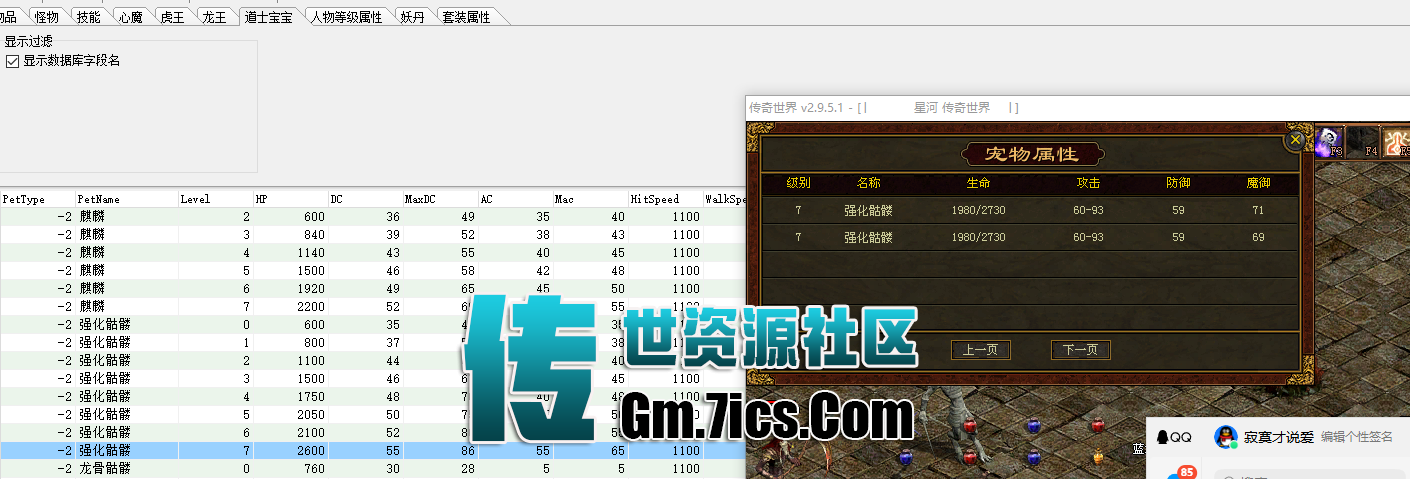Click the MaxDC column header

tap(441, 199)
